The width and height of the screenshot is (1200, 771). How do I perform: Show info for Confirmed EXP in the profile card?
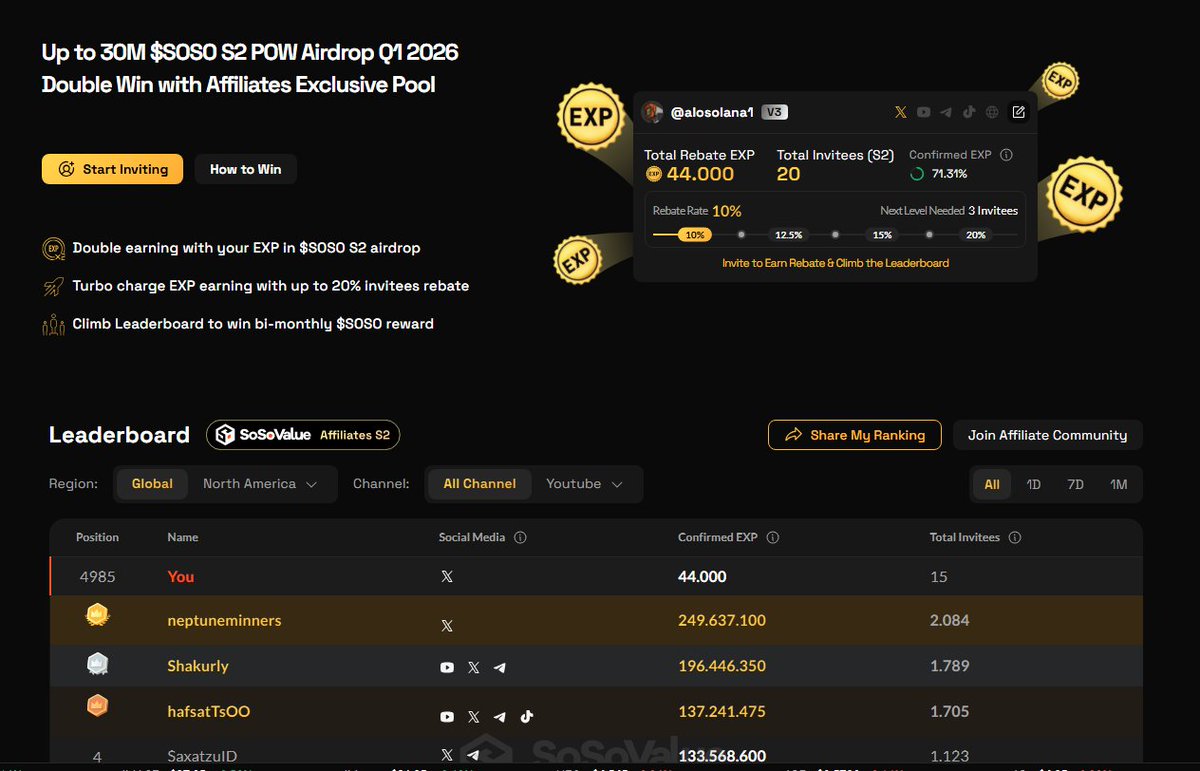(1006, 155)
